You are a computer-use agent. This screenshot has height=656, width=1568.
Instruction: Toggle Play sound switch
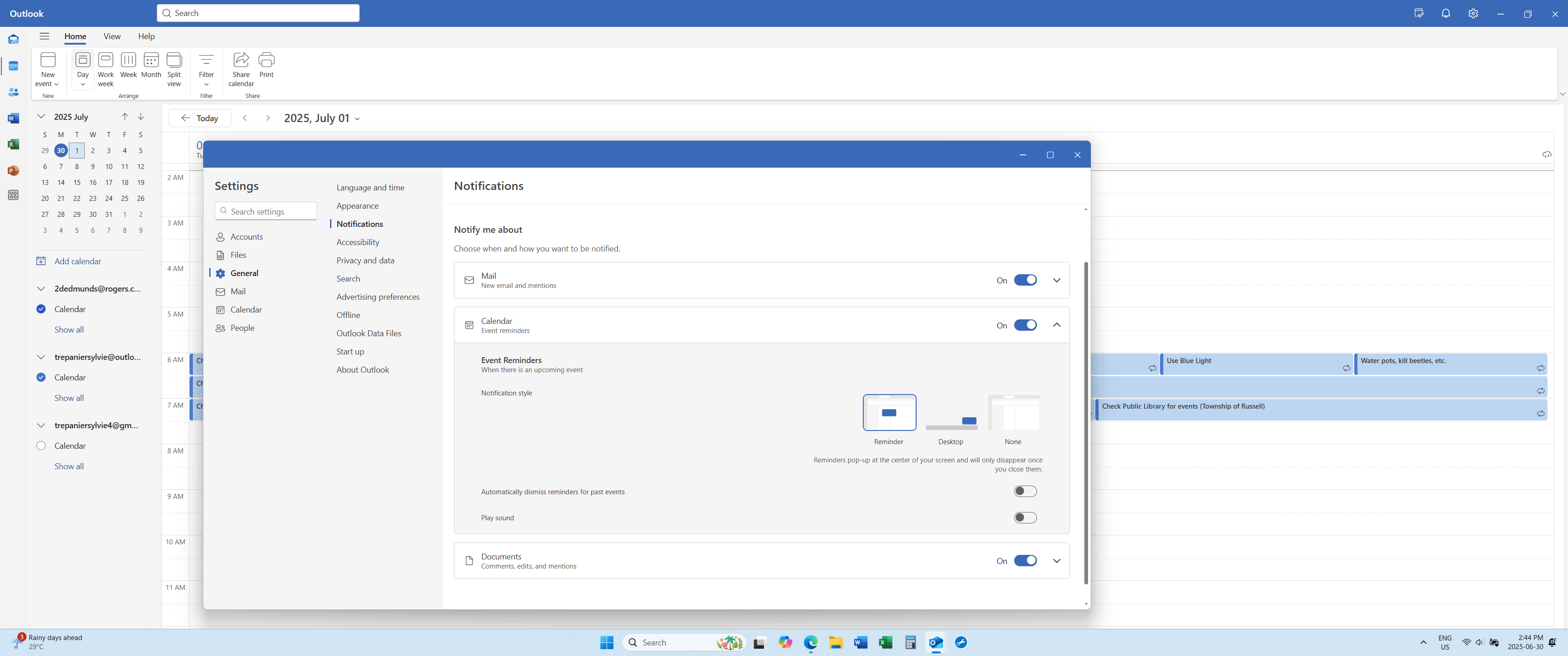[1025, 518]
